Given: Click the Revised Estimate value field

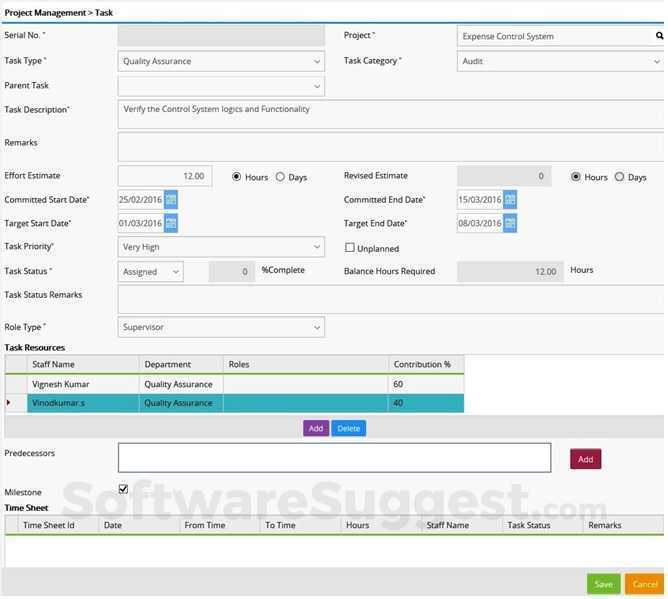Looking at the screenshot, I should (x=504, y=176).
